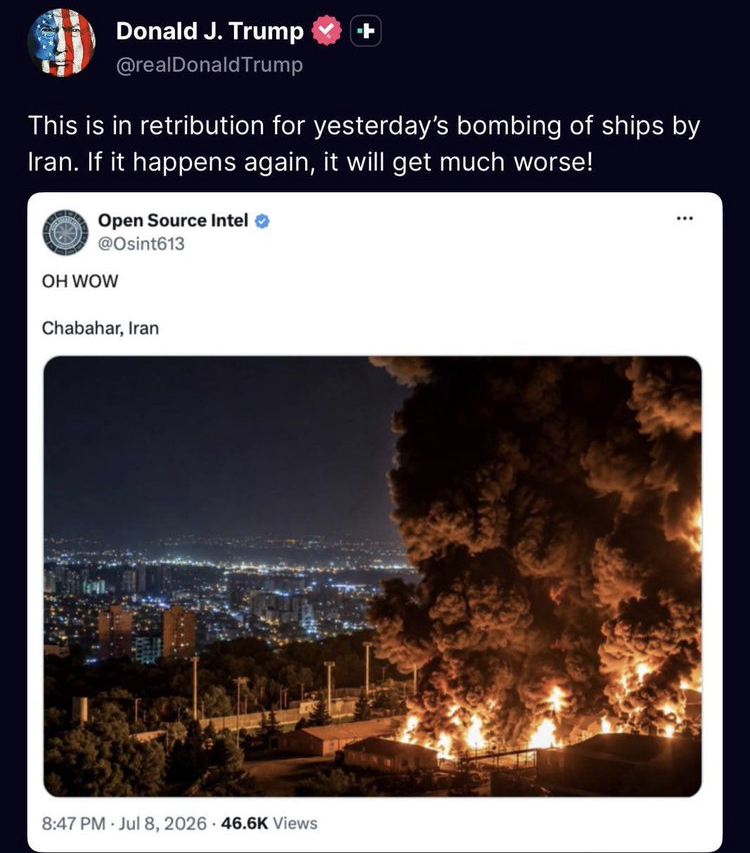Open the Open Source Intel round avatar
Image resolution: width=750 pixels, height=853 pixels.
tap(65, 232)
